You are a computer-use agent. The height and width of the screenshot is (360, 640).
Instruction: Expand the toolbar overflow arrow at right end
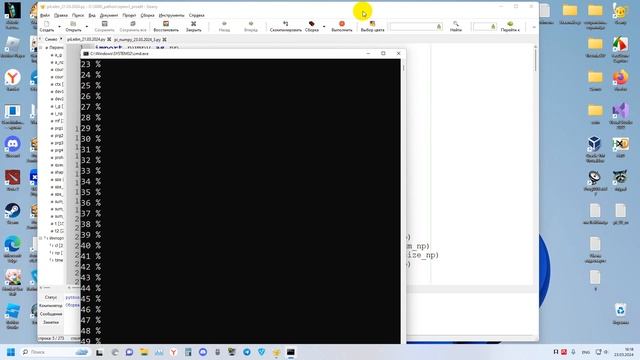(x=534, y=27)
